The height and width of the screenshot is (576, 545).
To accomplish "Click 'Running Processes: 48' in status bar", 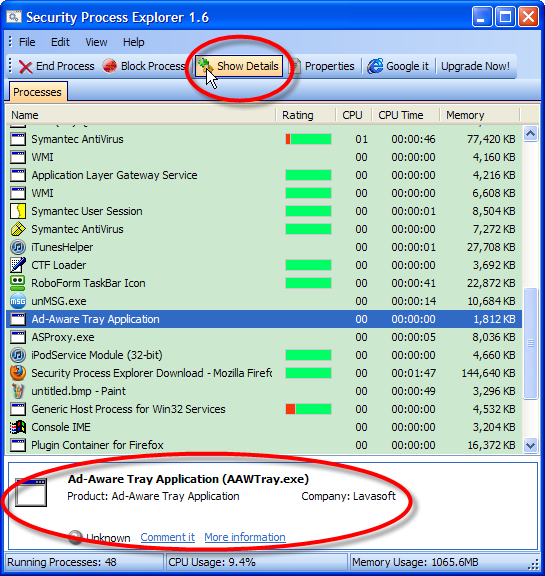I will pyautogui.click(x=62, y=562).
